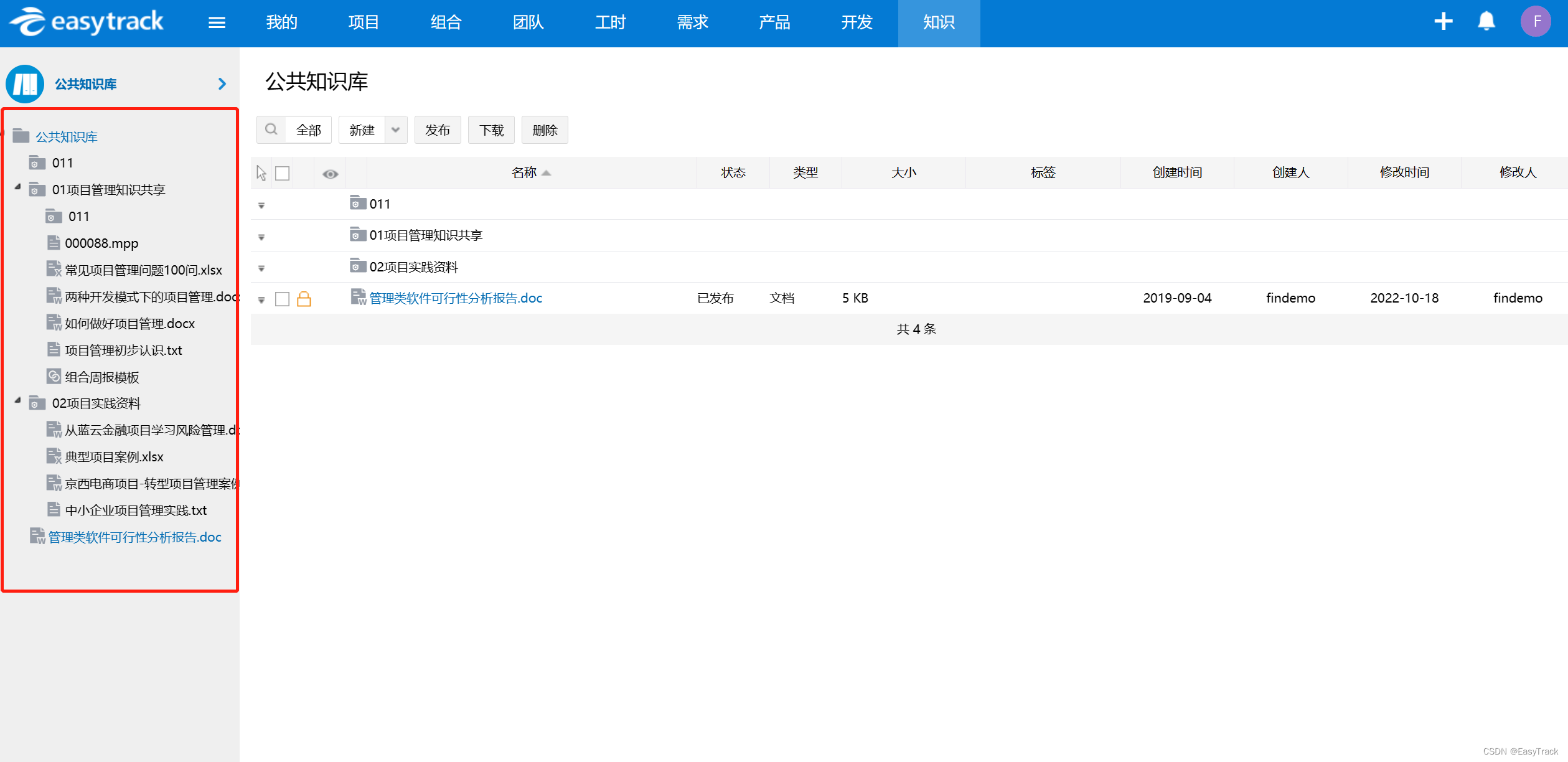Open 管理类软件可行性分析报告.doc link in table
Viewport: 1568px width, 762px height.
[x=456, y=298]
